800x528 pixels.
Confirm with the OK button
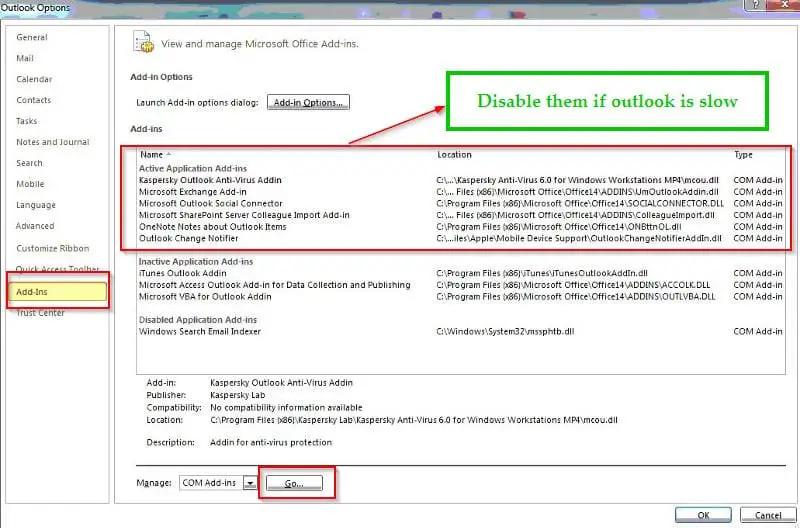[703, 515]
